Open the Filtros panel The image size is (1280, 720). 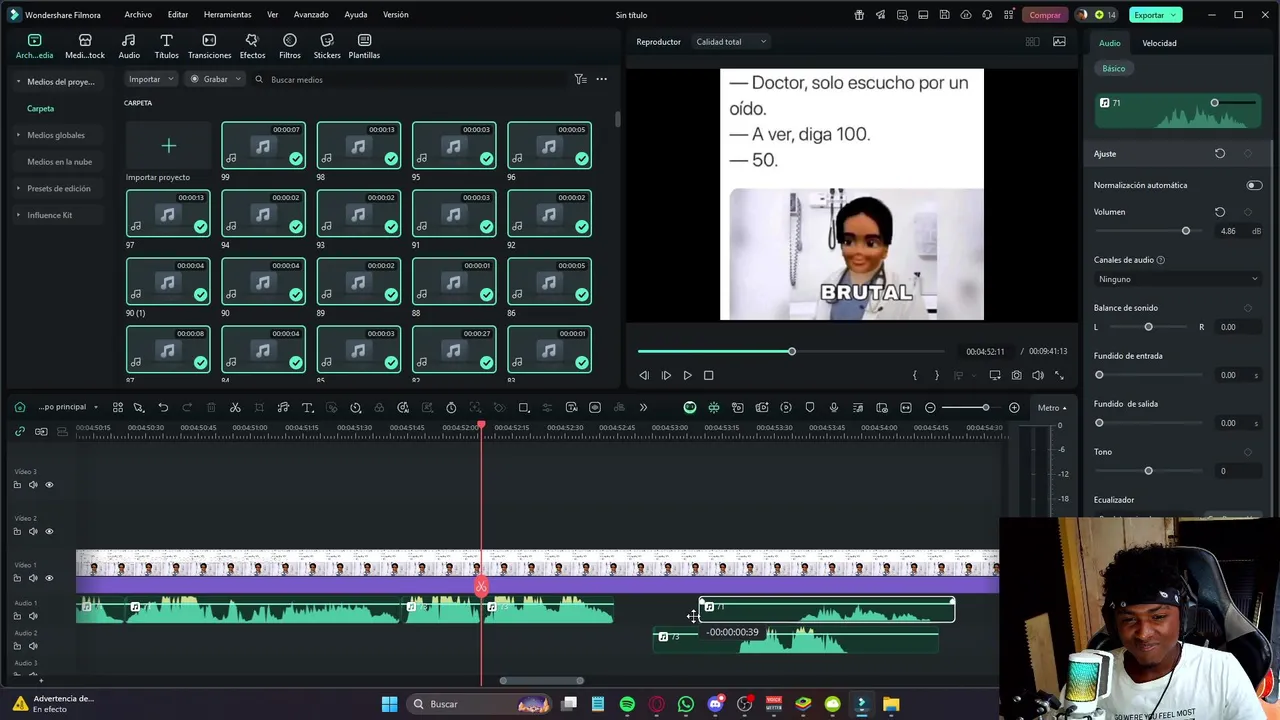(x=290, y=45)
